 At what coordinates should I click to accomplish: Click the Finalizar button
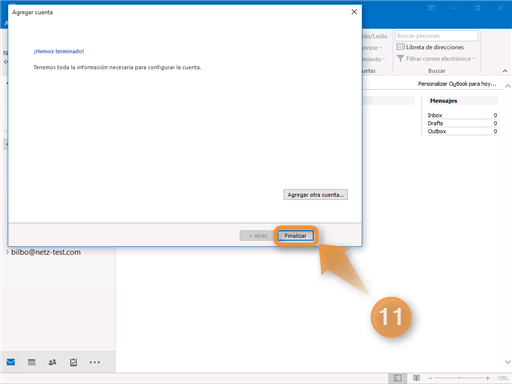pos(295,236)
